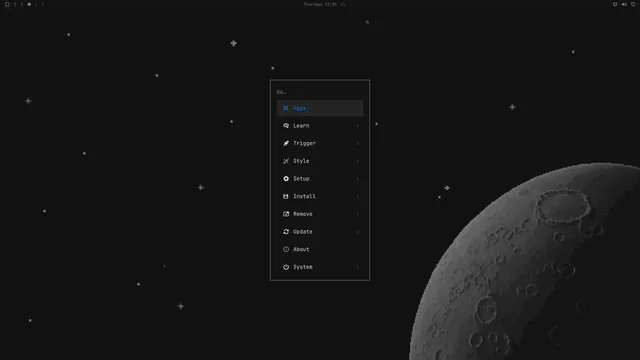The height and width of the screenshot is (360, 640).
Task: Expand the Trigger submenu chevron
Action: [358, 143]
